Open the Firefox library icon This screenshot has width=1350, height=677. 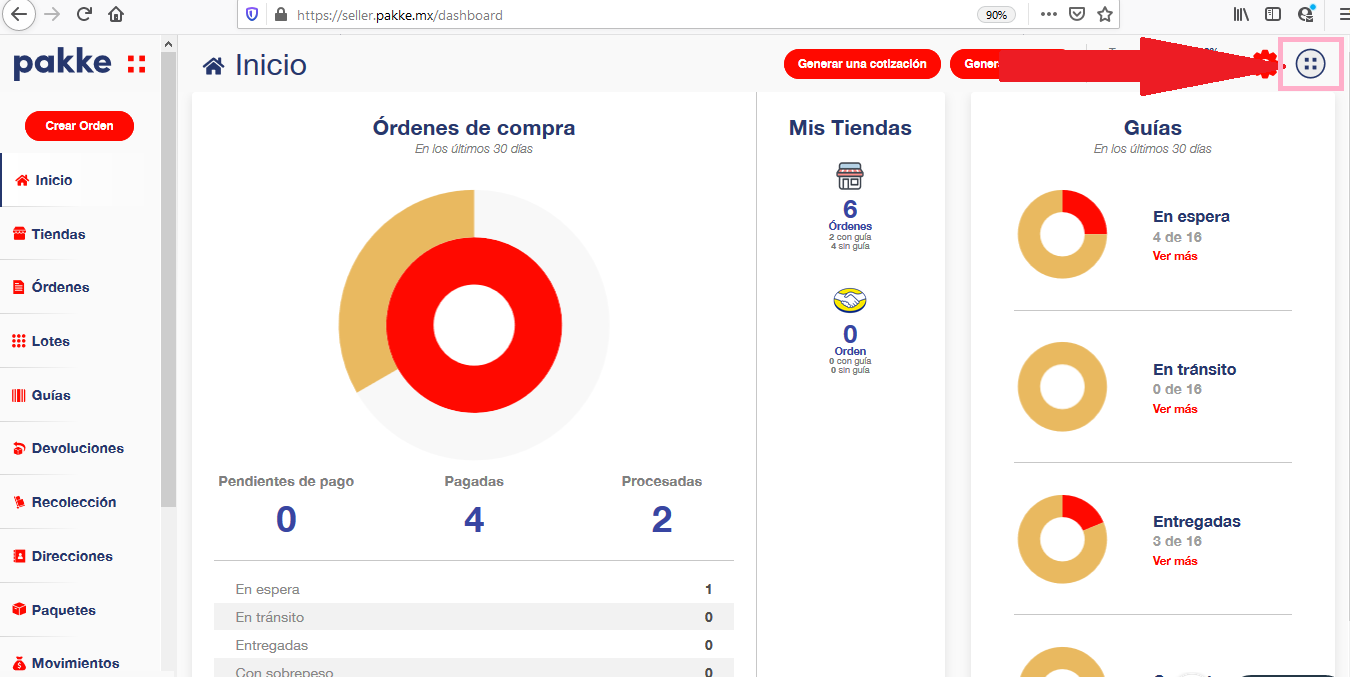click(1241, 14)
